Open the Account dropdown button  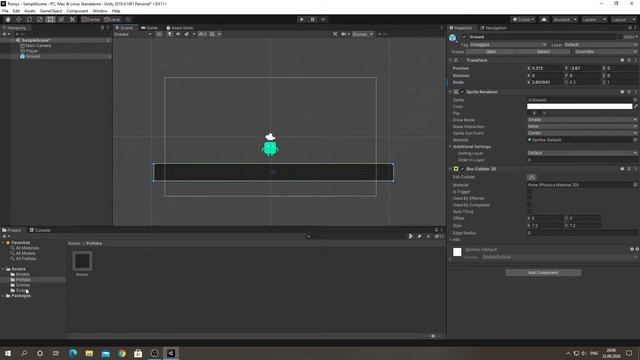coord(565,19)
